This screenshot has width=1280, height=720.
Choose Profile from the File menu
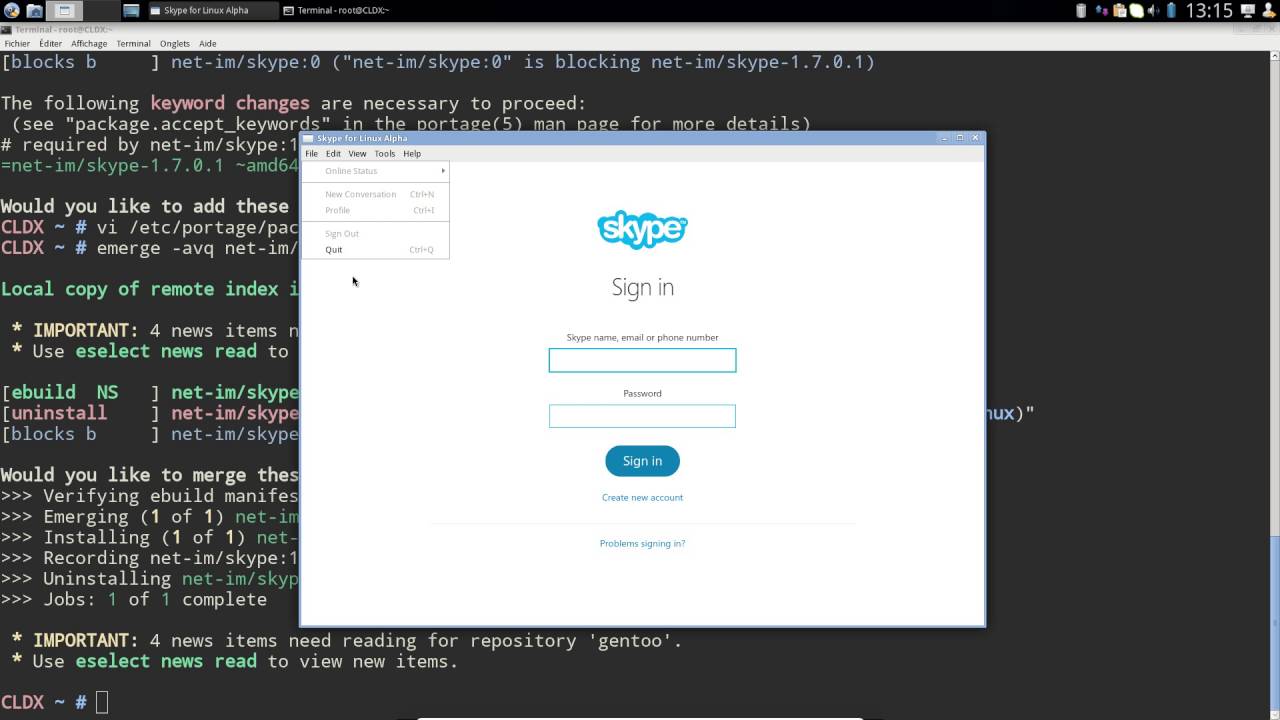tap(376, 210)
